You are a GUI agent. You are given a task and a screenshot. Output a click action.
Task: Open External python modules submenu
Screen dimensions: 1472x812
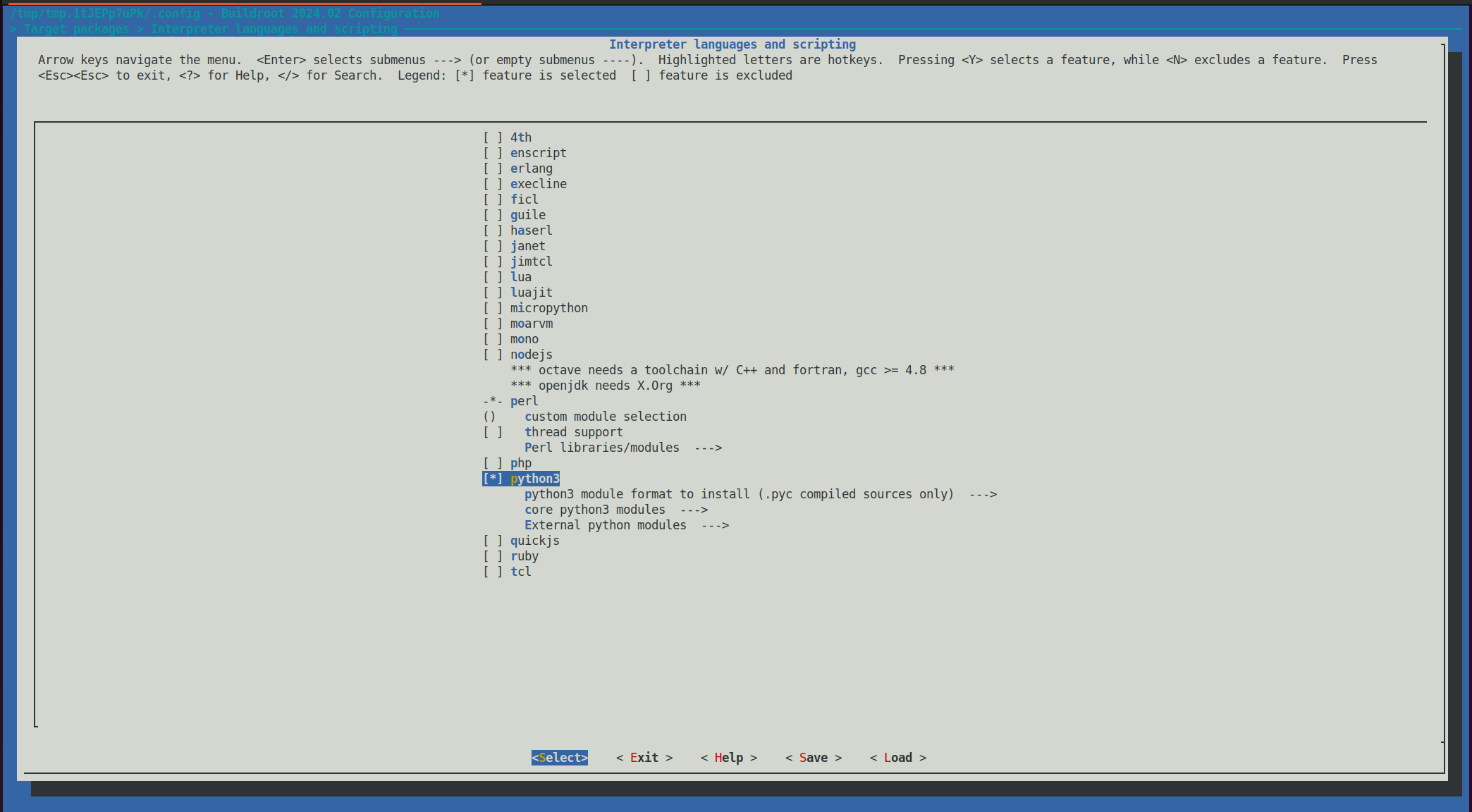627,525
